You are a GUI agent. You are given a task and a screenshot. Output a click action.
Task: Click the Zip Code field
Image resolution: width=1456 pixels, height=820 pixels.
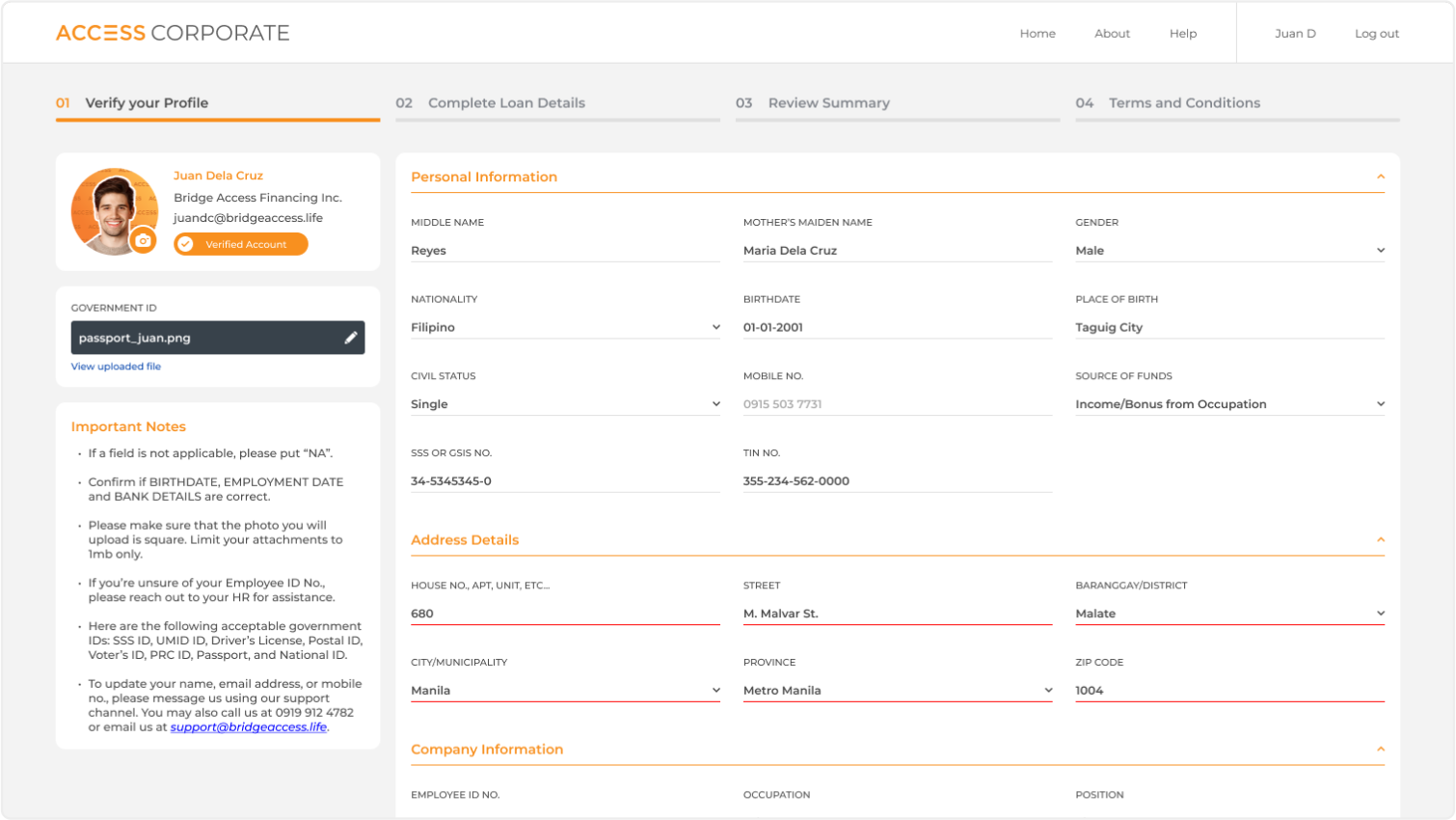1229,691
